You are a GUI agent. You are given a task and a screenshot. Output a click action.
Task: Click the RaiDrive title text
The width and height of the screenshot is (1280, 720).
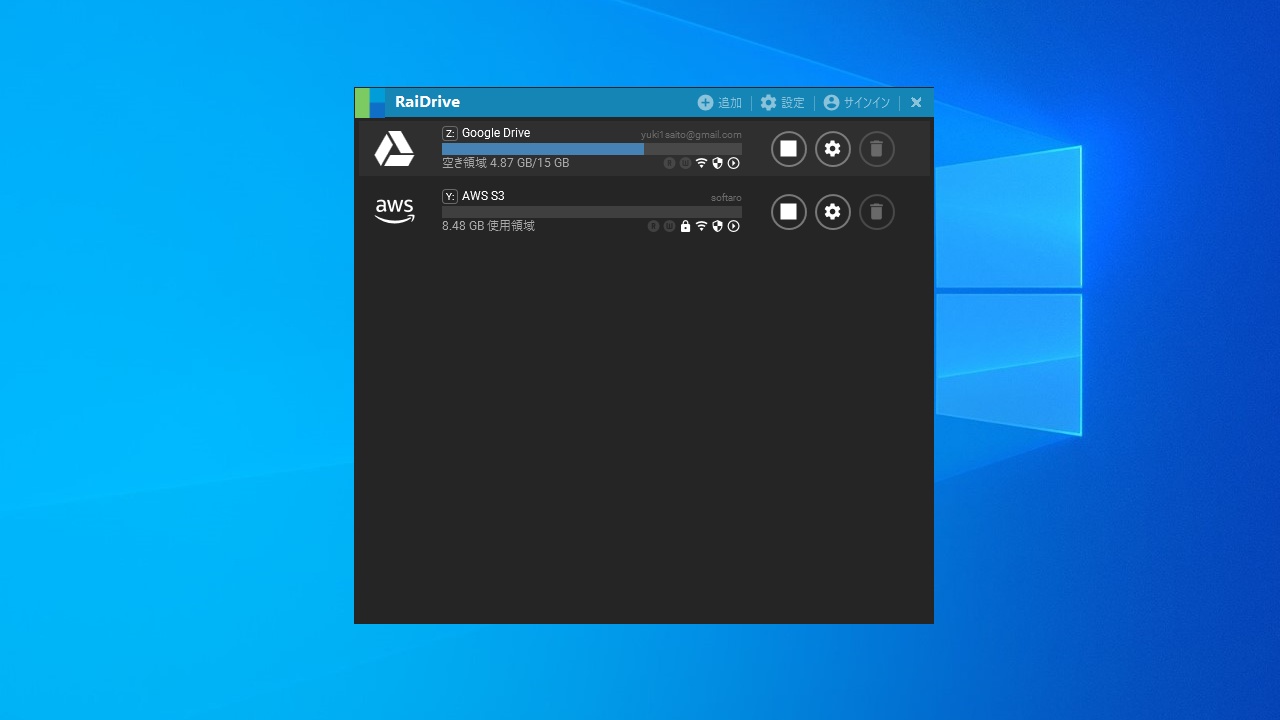click(x=427, y=102)
